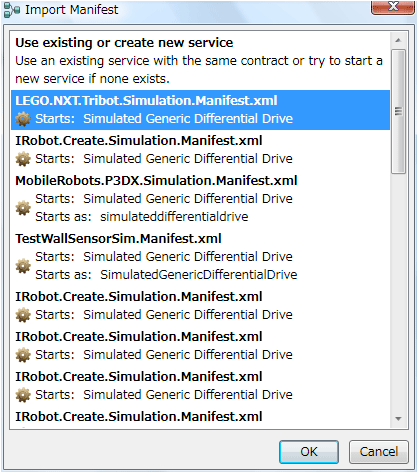This screenshot has width=418, height=473.
Task: Dismiss dialog with Cancel button
Action: [x=379, y=452]
